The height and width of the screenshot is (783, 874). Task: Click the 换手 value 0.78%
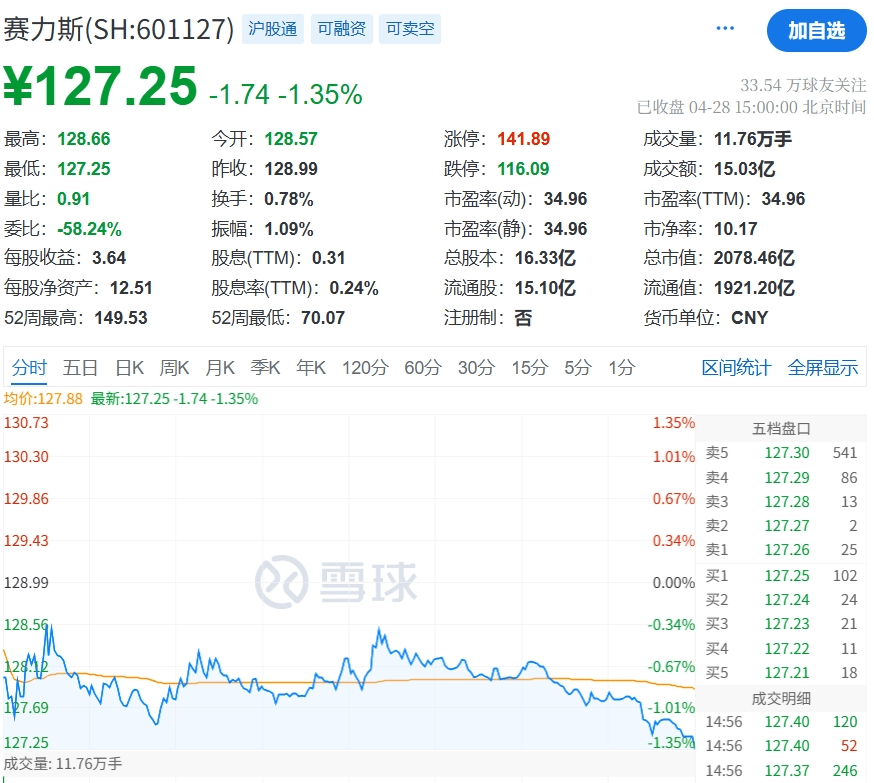pos(289,199)
